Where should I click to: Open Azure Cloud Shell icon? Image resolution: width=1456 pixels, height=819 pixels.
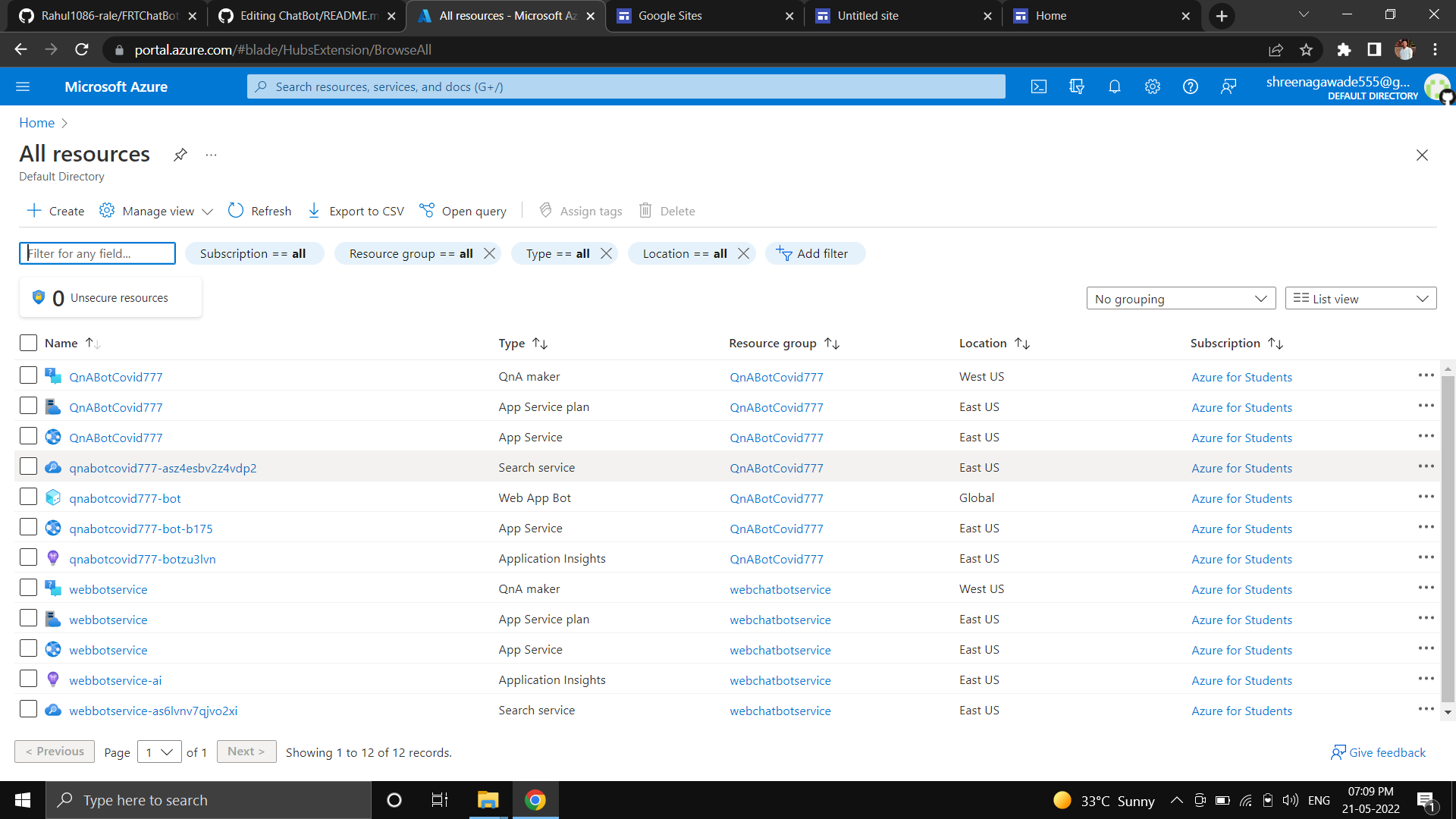[1039, 86]
